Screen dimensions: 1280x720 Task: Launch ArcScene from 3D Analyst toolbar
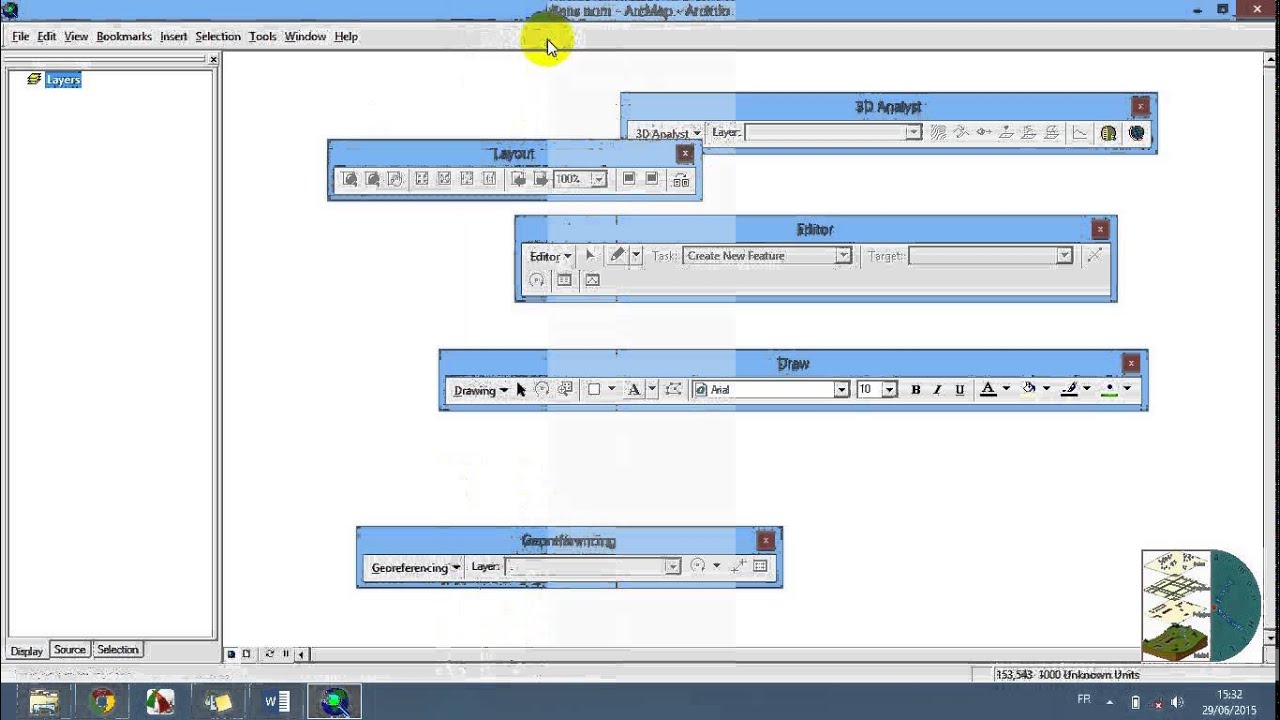[x=1108, y=132]
